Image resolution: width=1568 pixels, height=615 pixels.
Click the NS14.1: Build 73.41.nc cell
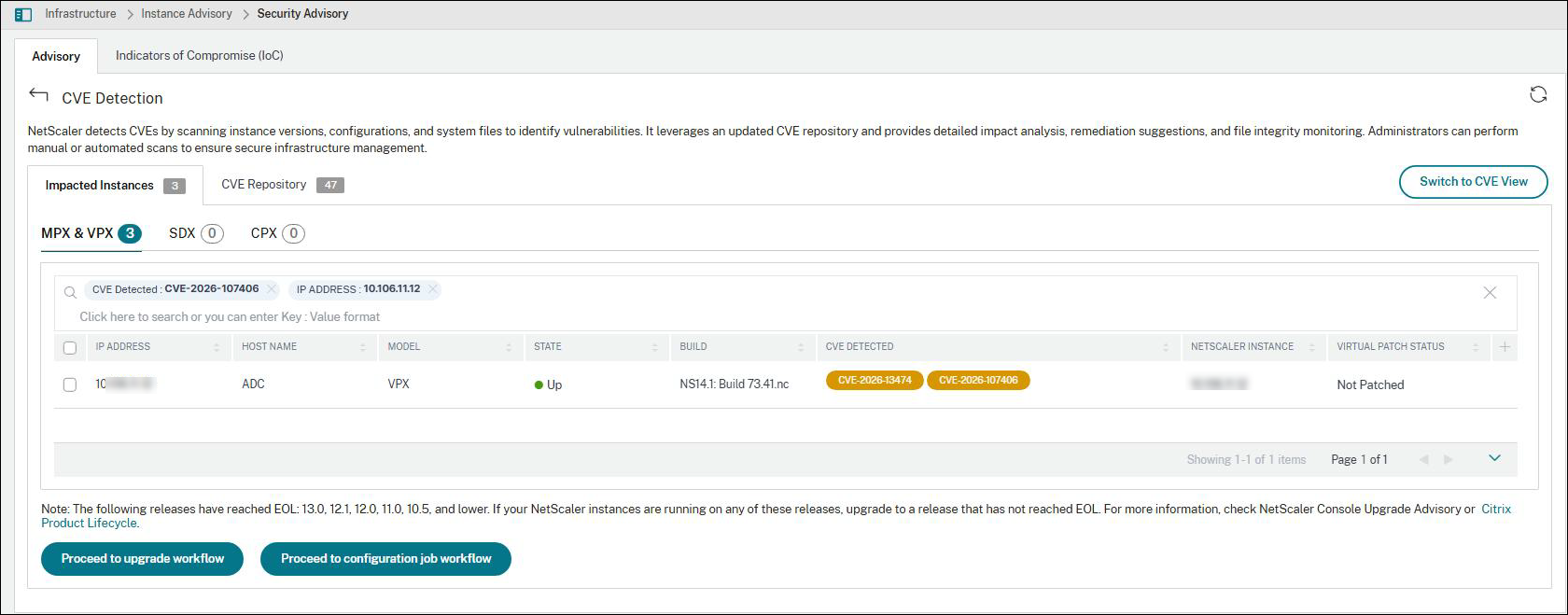coord(735,384)
